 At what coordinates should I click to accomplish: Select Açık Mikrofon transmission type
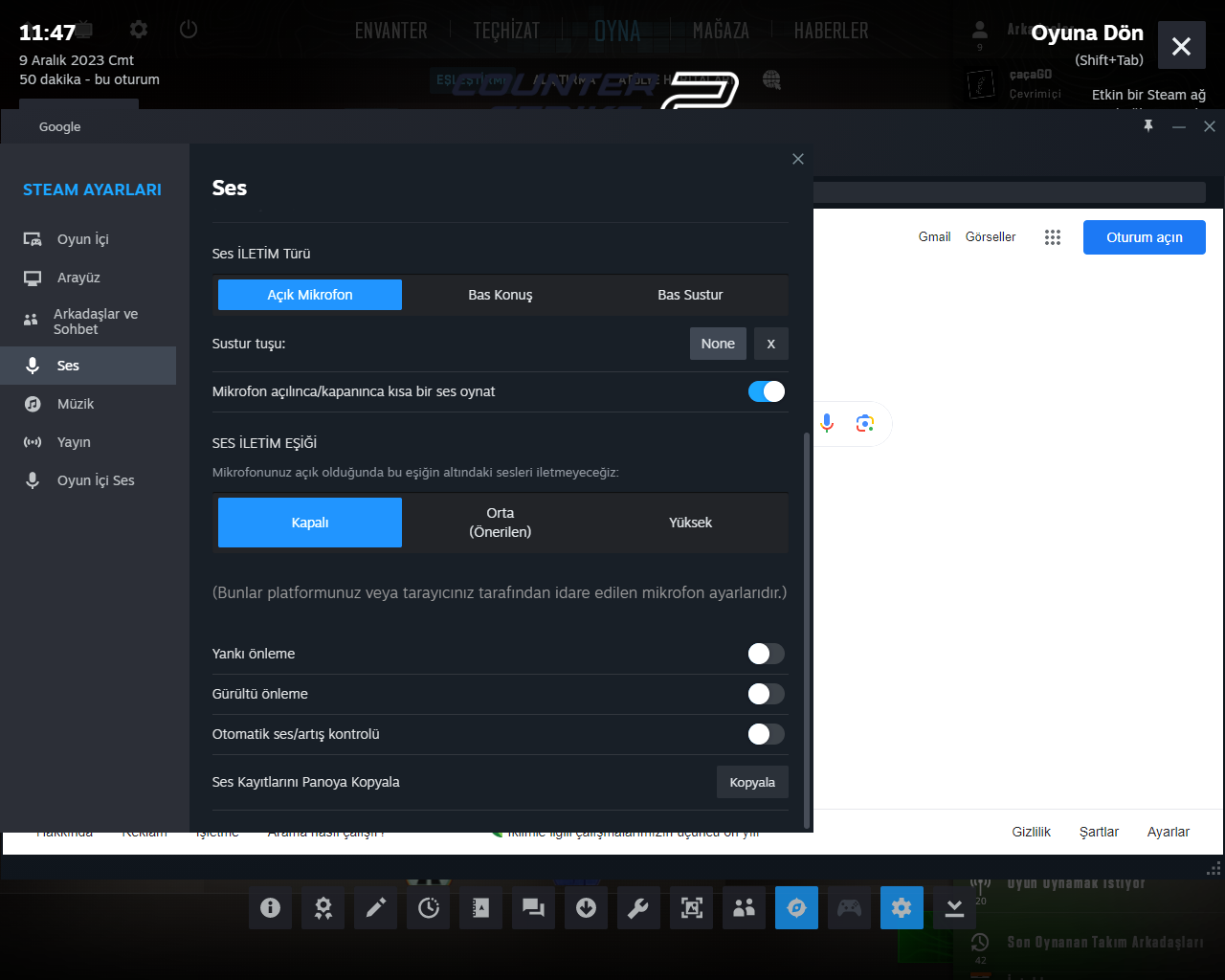click(x=310, y=295)
